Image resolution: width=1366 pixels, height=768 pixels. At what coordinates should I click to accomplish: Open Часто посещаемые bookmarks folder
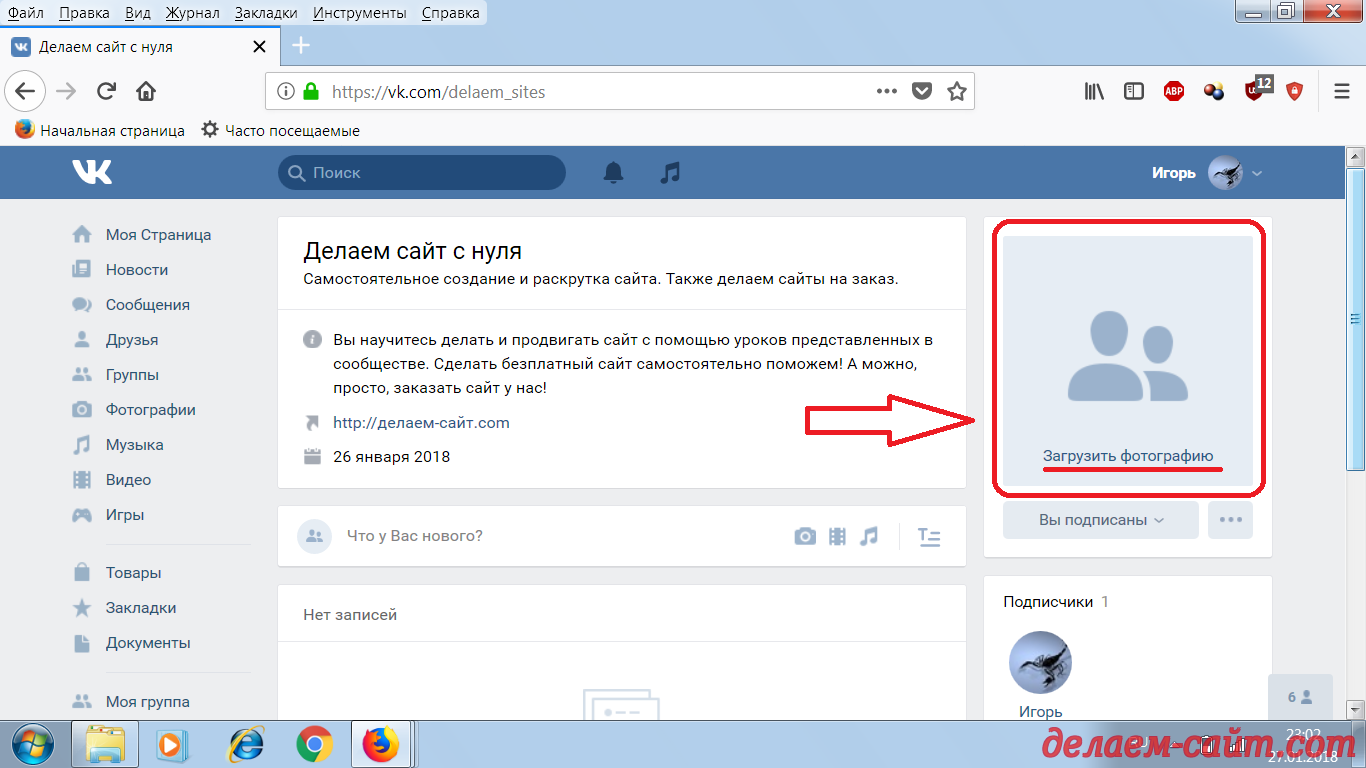(x=280, y=130)
